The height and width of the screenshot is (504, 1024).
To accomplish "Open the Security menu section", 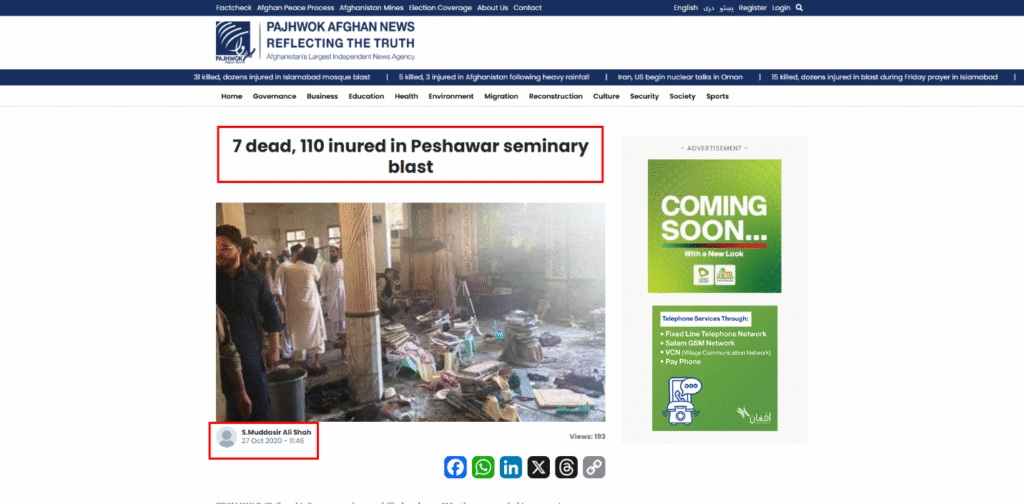I will click(x=644, y=96).
